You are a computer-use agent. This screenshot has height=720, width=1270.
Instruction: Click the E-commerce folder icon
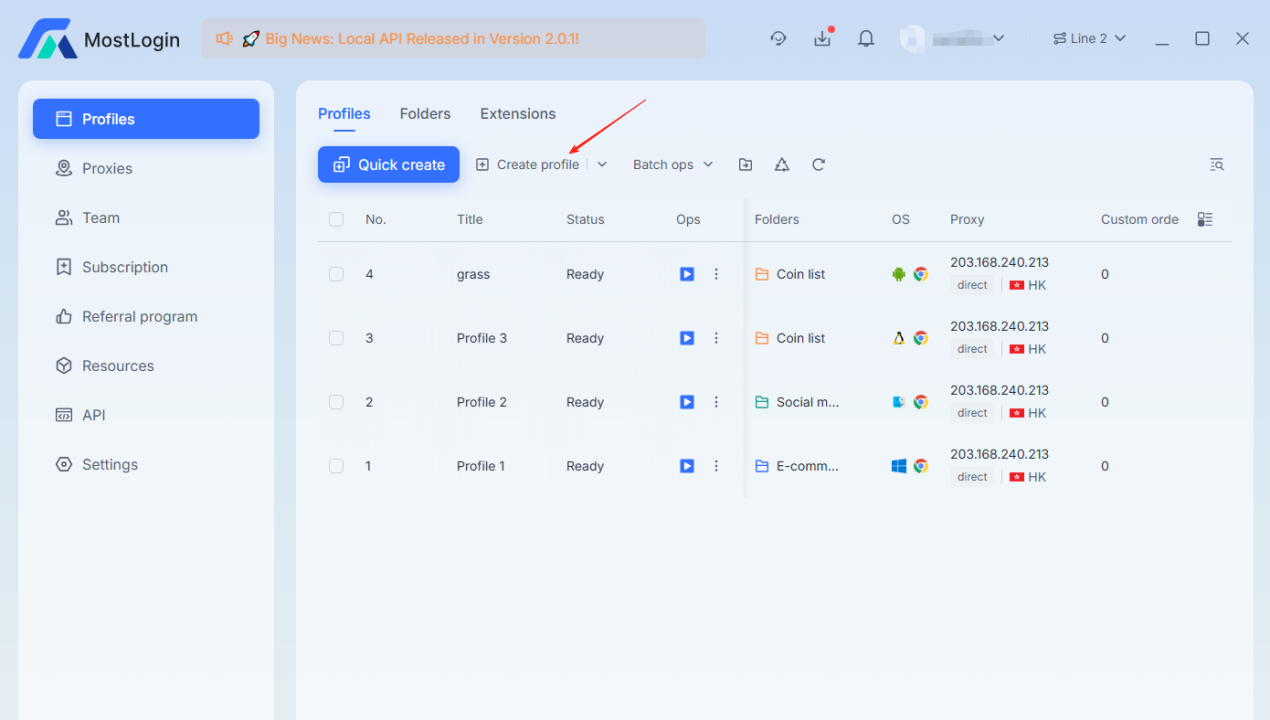[762, 466]
